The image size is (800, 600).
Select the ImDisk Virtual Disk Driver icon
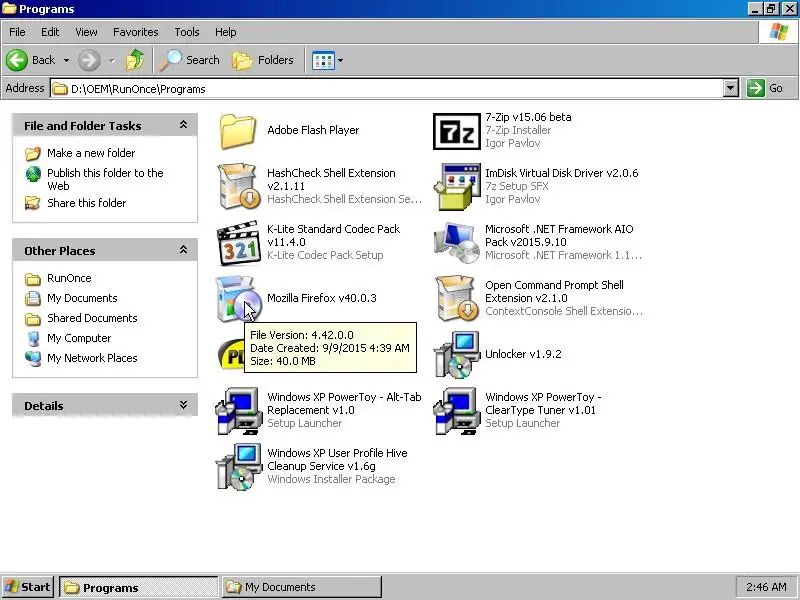[457, 187]
